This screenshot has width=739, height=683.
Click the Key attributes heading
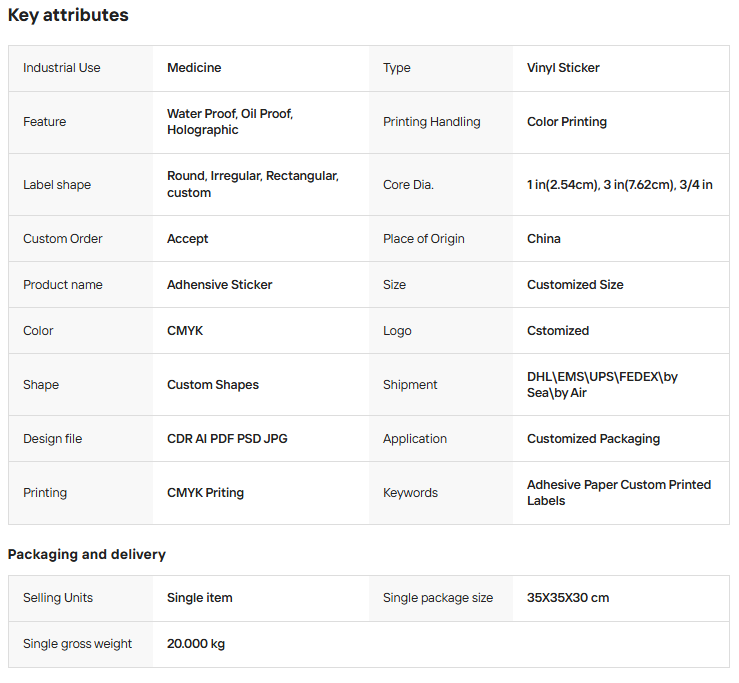[68, 15]
